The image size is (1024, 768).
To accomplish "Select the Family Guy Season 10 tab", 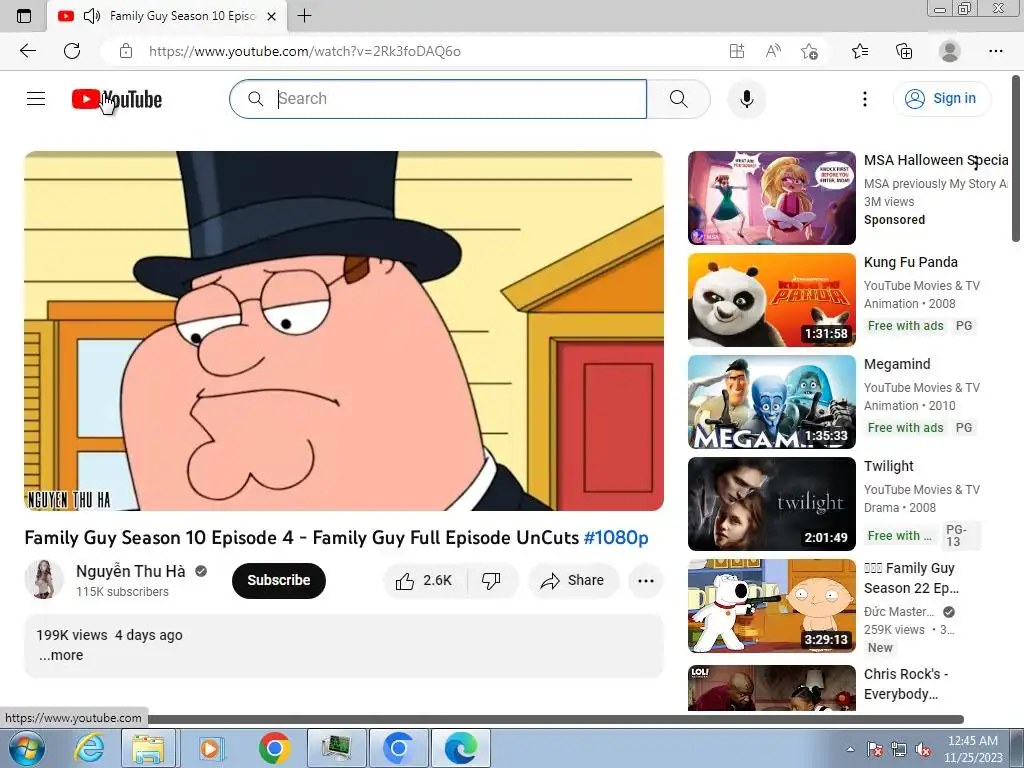I will (167, 16).
